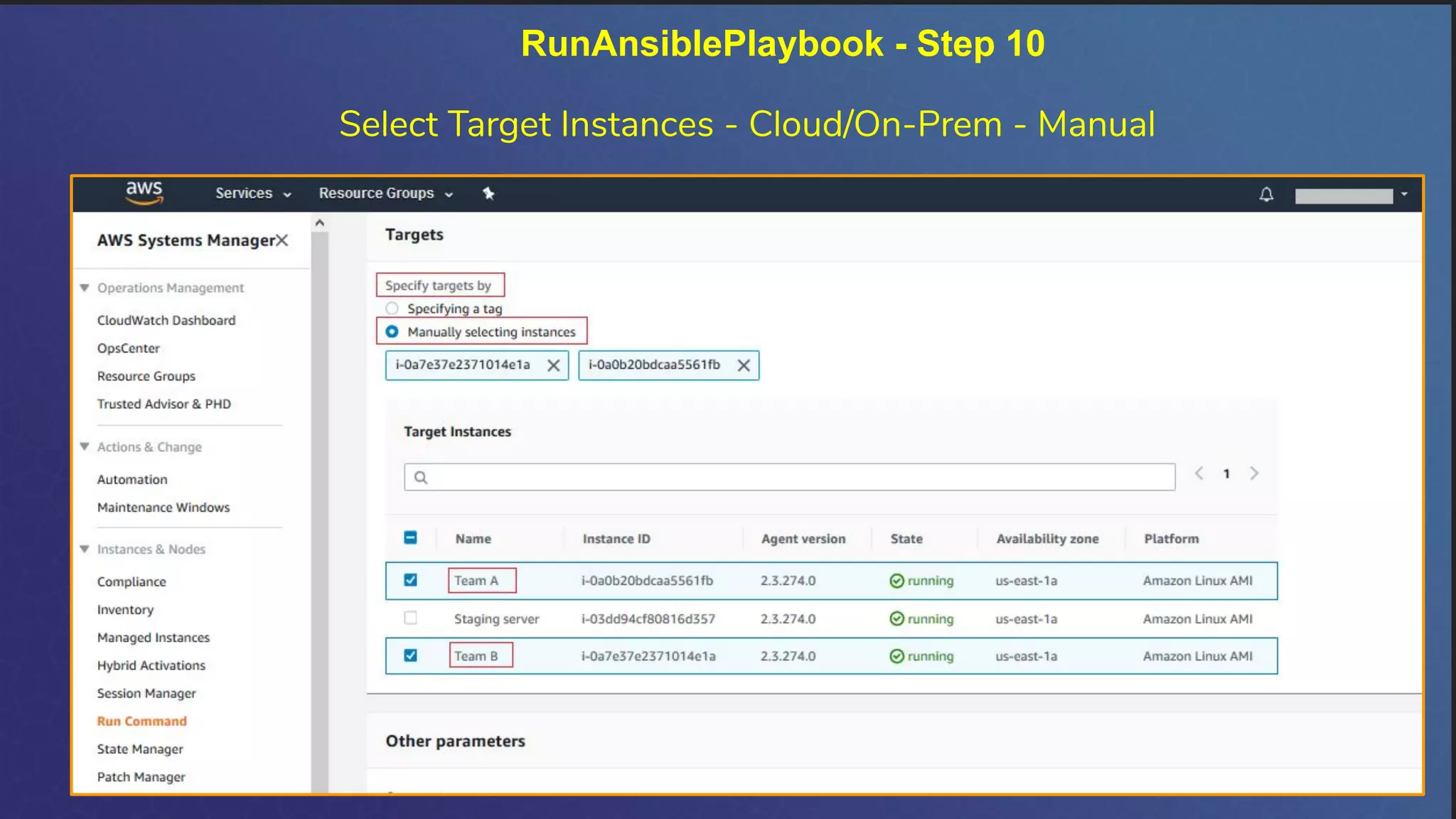
Task: Collapse the Actions & Change section
Action: click(85, 446)
